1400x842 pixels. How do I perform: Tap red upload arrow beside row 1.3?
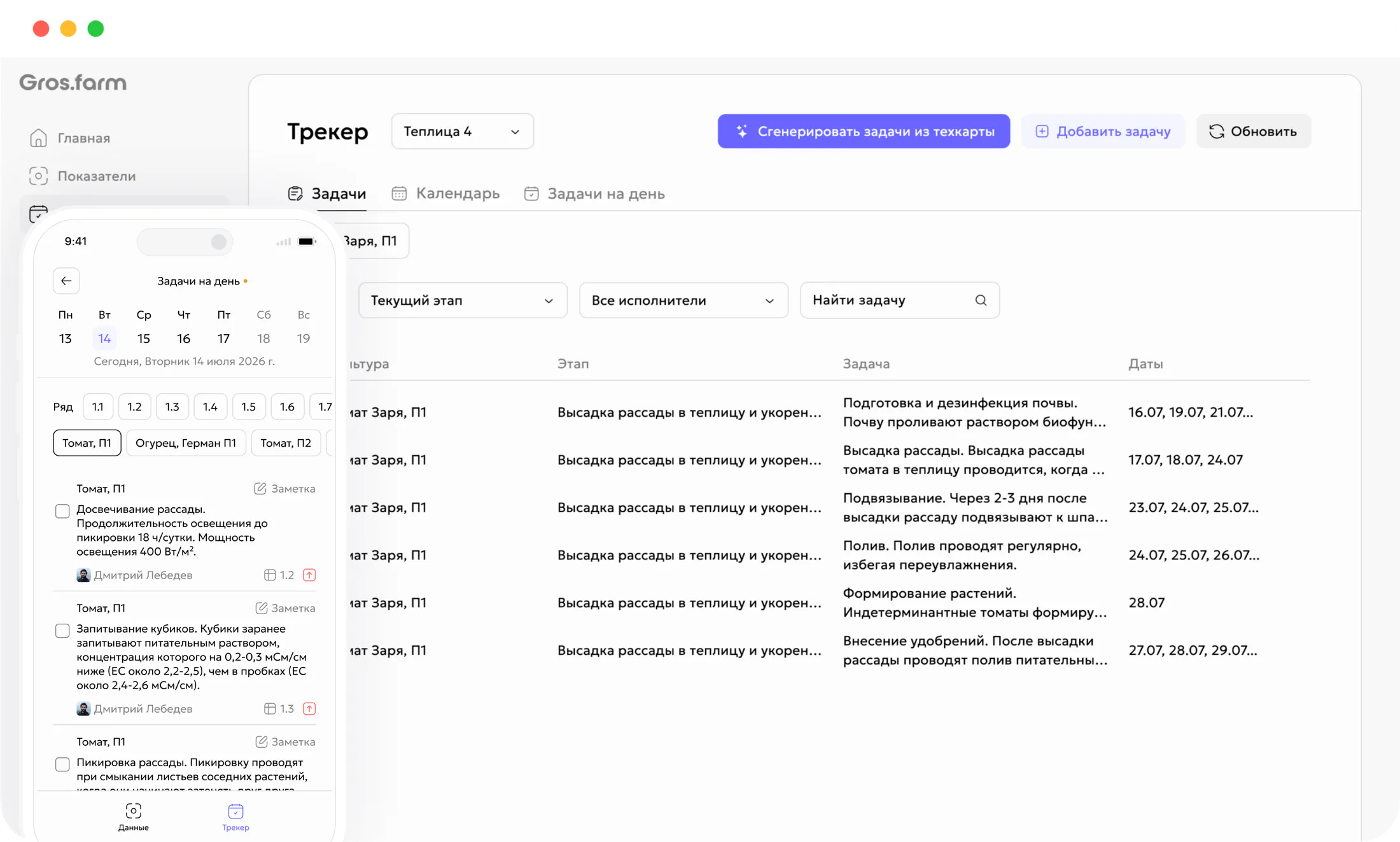point(309,708)
